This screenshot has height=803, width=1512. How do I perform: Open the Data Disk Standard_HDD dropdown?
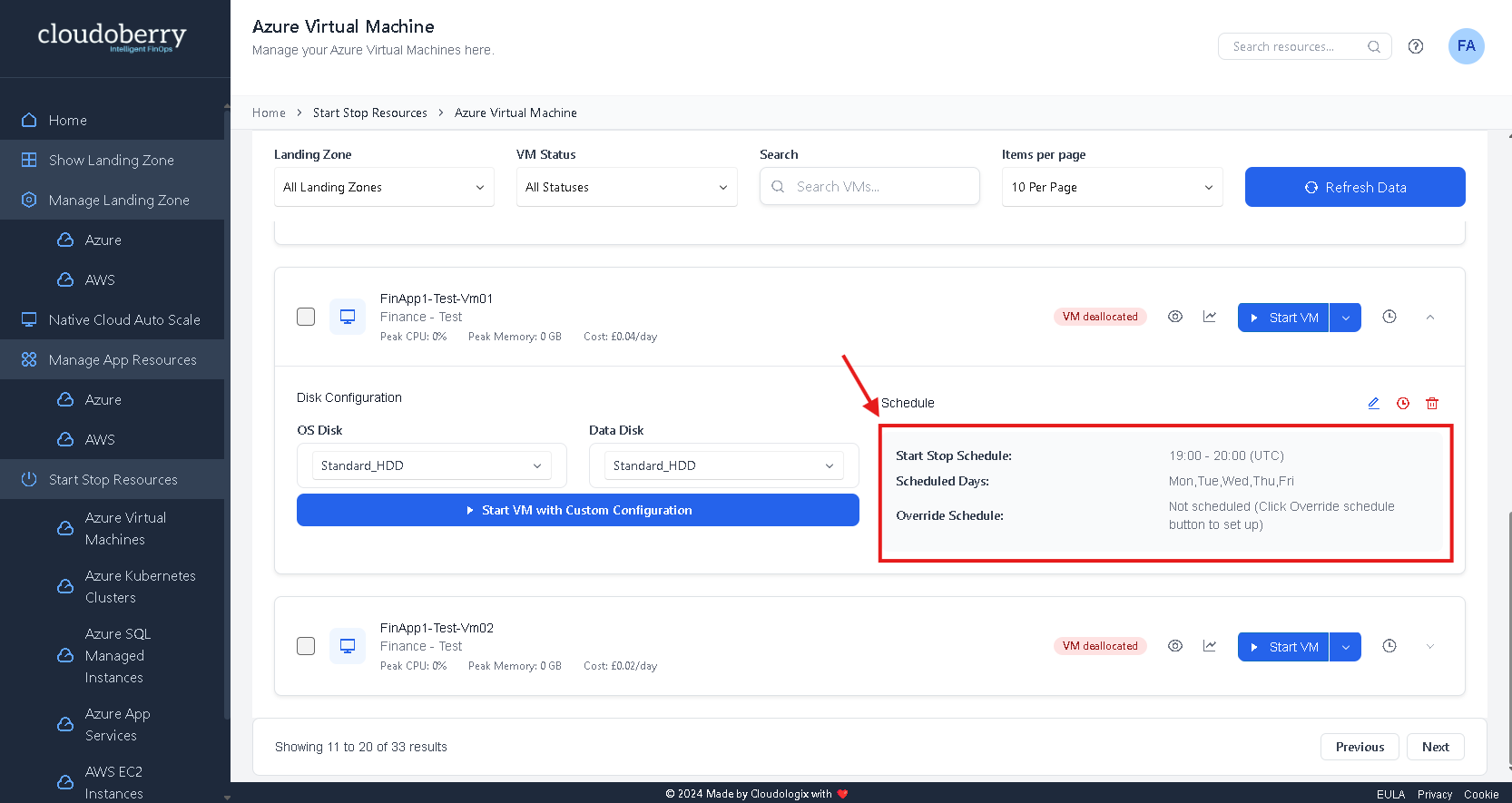[x=723, y=465]
